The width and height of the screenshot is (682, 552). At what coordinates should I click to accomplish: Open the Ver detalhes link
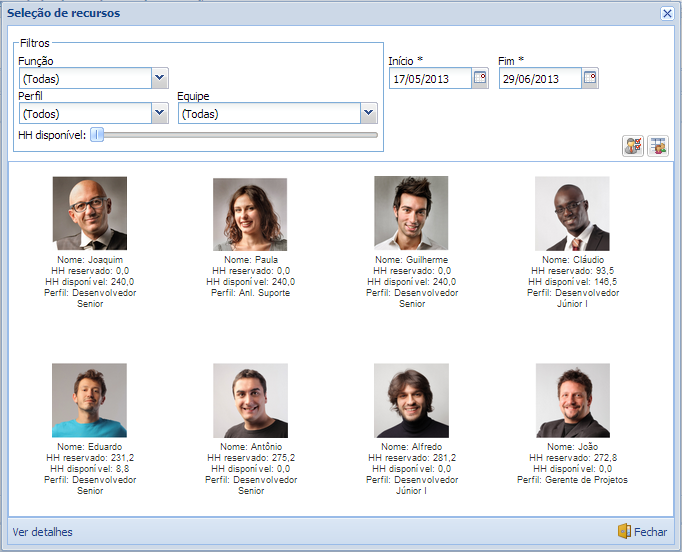point(42,532)
